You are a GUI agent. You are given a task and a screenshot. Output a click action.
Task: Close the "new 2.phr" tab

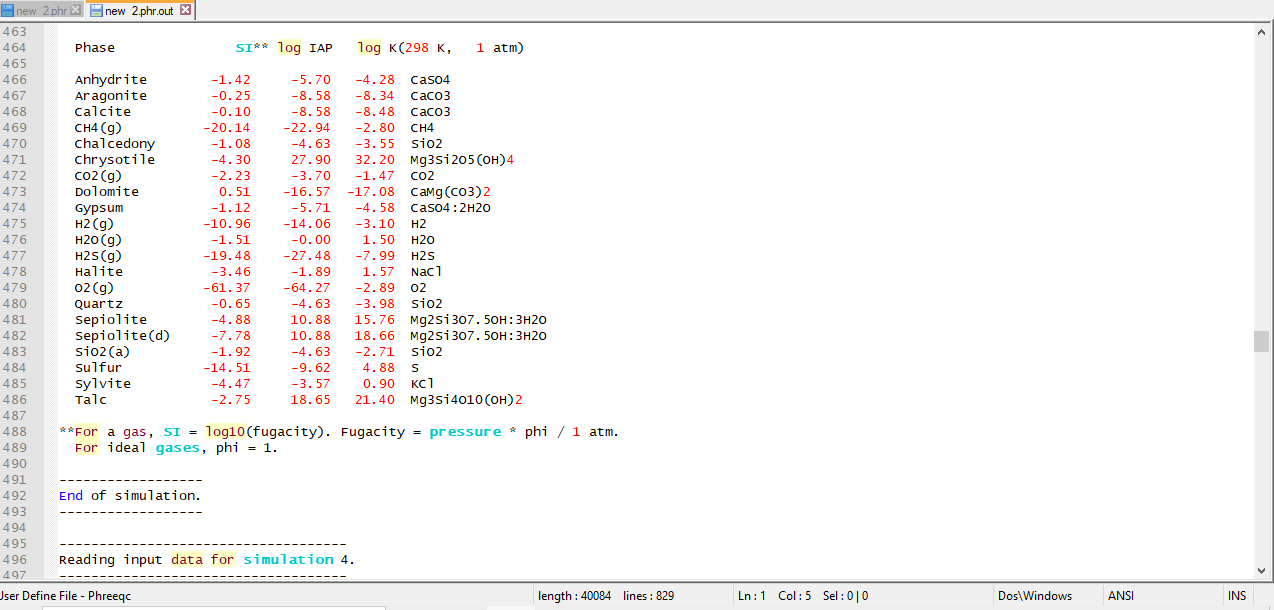click(76, 10)
